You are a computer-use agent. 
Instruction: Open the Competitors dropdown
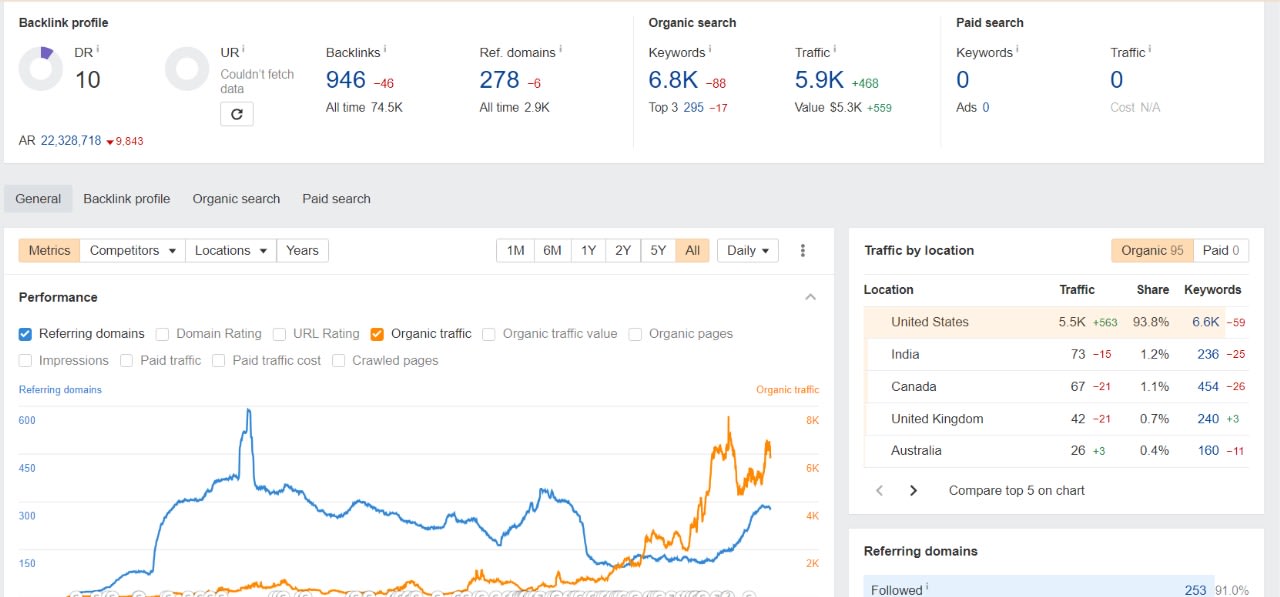point(133,251)
